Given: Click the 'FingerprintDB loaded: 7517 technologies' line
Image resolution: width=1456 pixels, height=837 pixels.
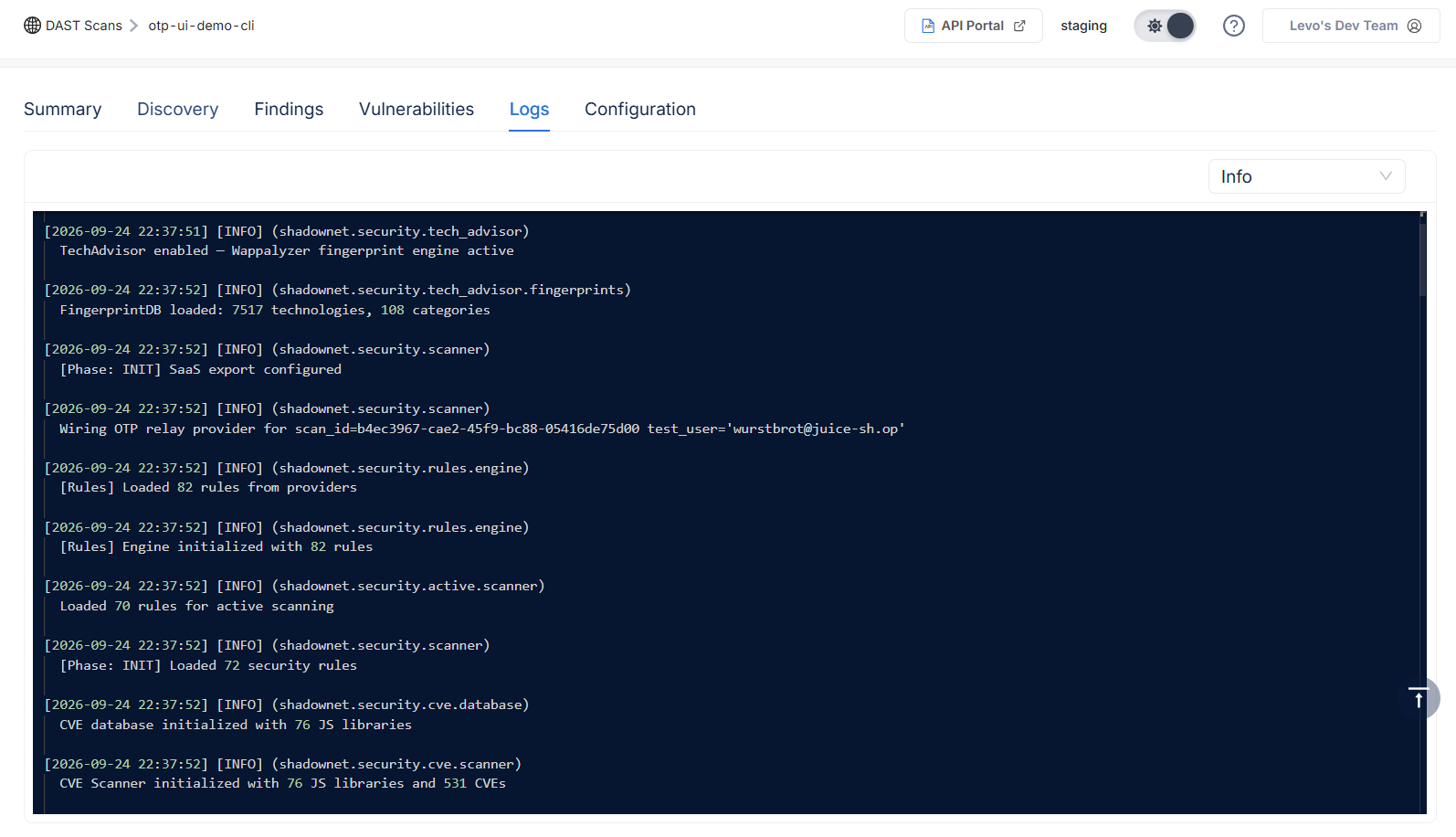Looking at the screenshot, I should coord(275,311).
